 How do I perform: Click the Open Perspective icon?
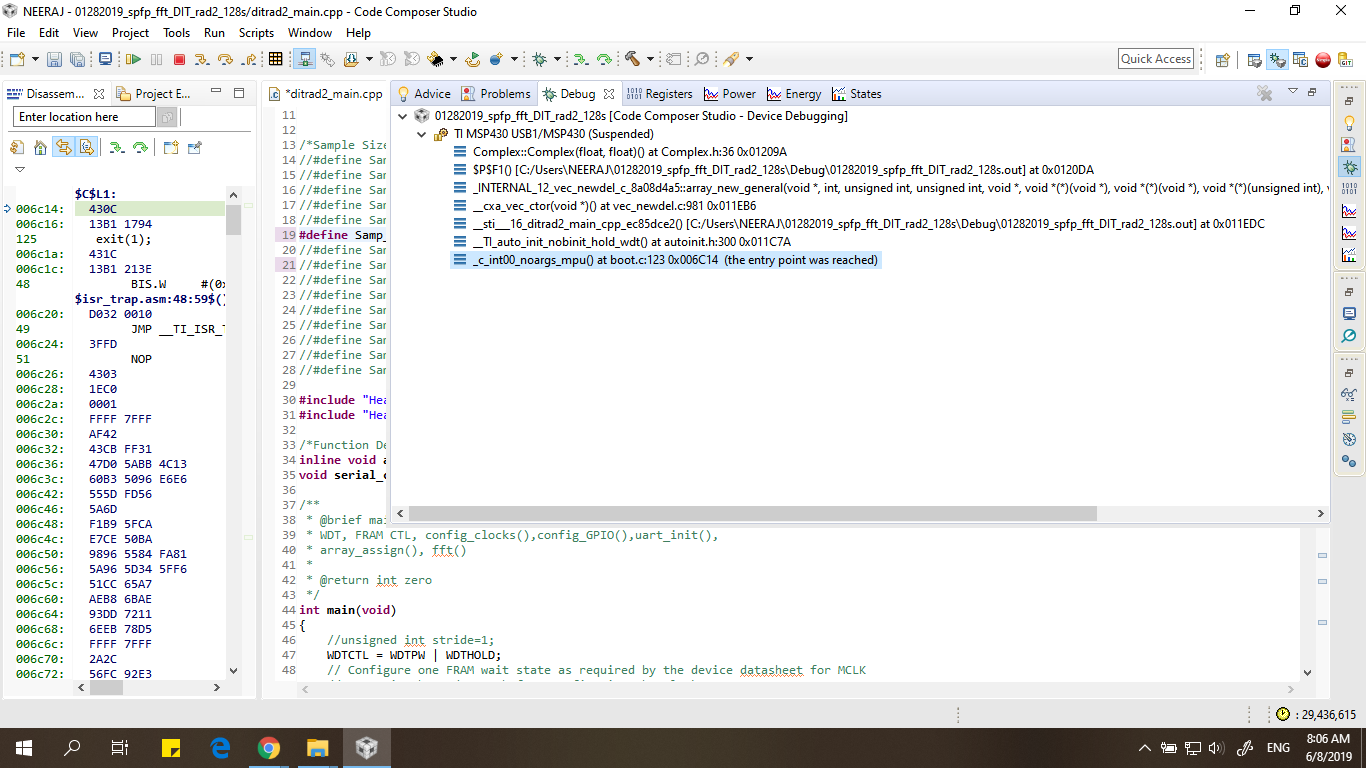(1223, 60)
